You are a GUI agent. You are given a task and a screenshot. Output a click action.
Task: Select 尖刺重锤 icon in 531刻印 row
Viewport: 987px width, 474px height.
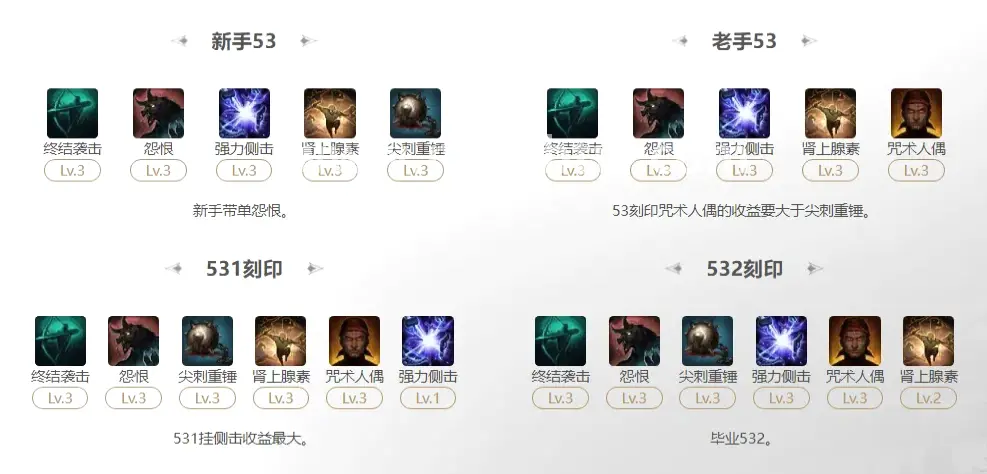[208, 341]
